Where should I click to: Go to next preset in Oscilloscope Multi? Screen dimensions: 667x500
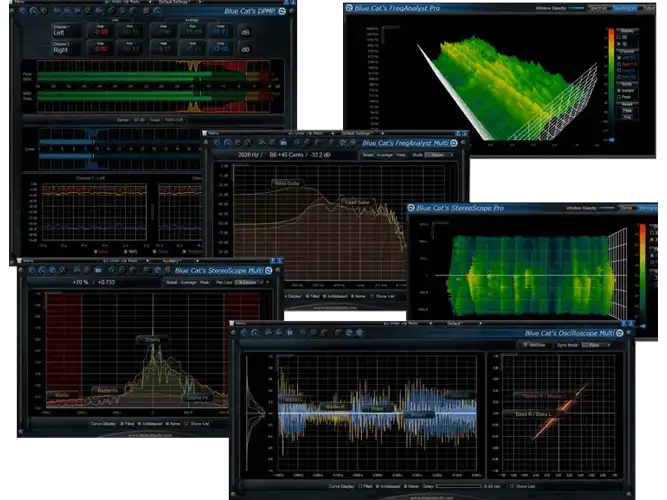pyautogui.click(x=481, y=323)
